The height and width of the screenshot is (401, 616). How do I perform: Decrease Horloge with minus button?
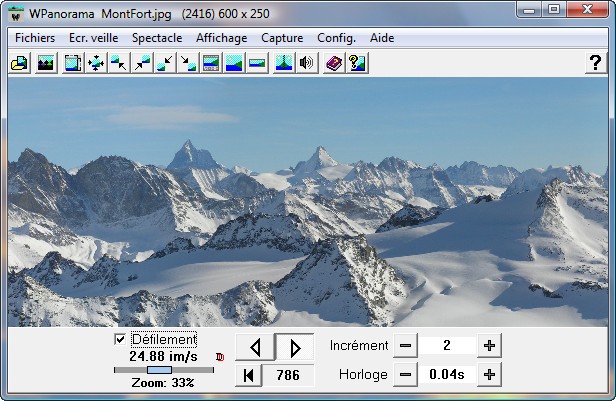coord(405,375)
